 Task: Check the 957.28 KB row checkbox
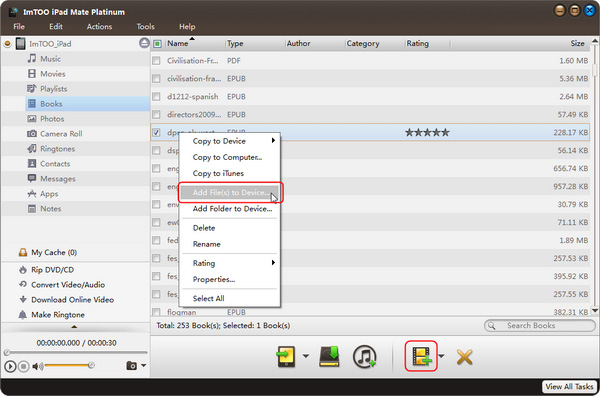click(156, 186)
